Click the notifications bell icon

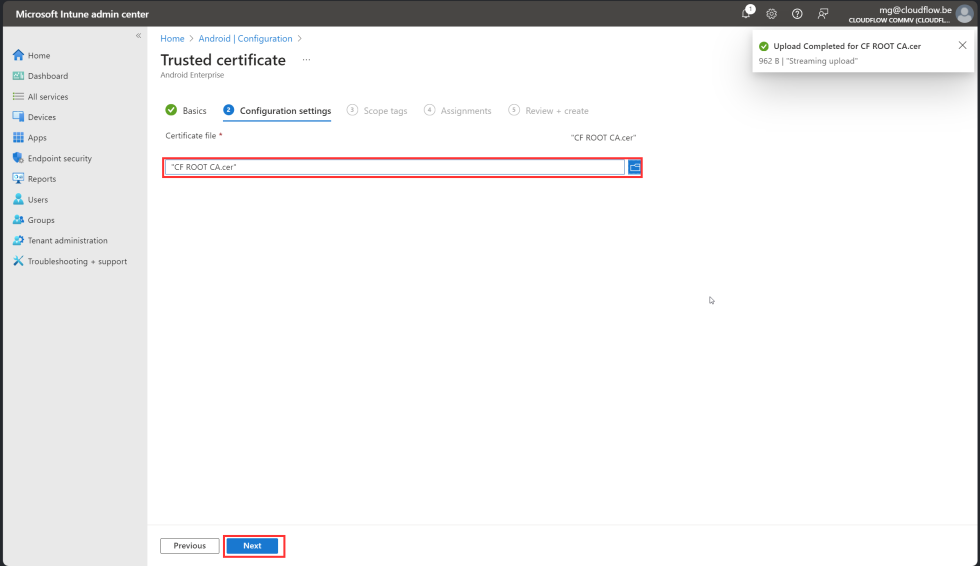click(746, 14)
